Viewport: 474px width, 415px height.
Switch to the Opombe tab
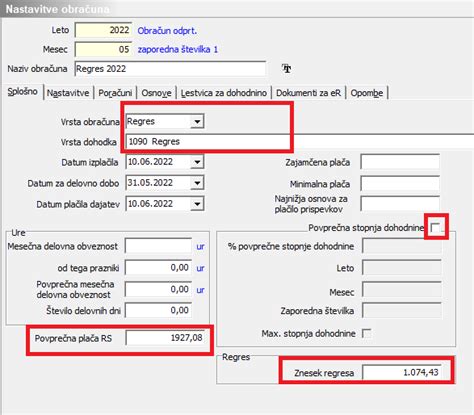(x=367, y=93)
